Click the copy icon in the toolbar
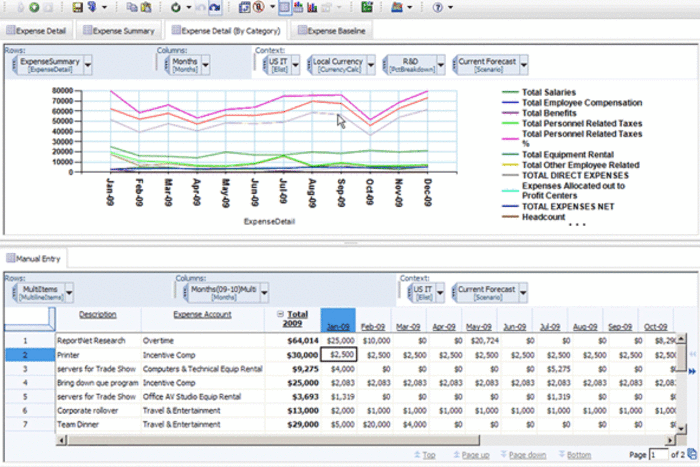 132,7
